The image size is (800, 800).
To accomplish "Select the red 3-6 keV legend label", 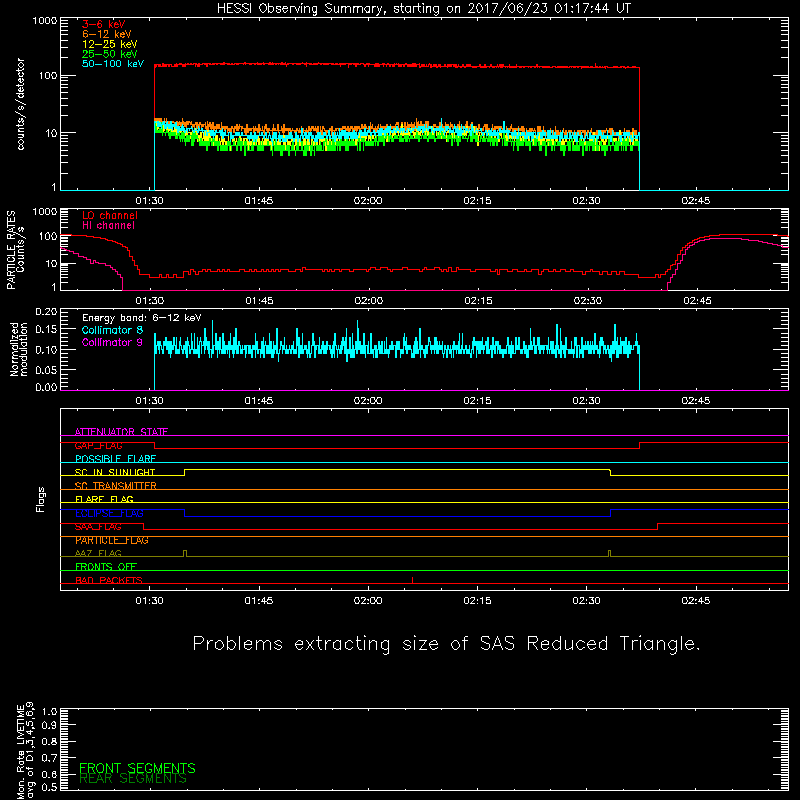I will [103, 24].
